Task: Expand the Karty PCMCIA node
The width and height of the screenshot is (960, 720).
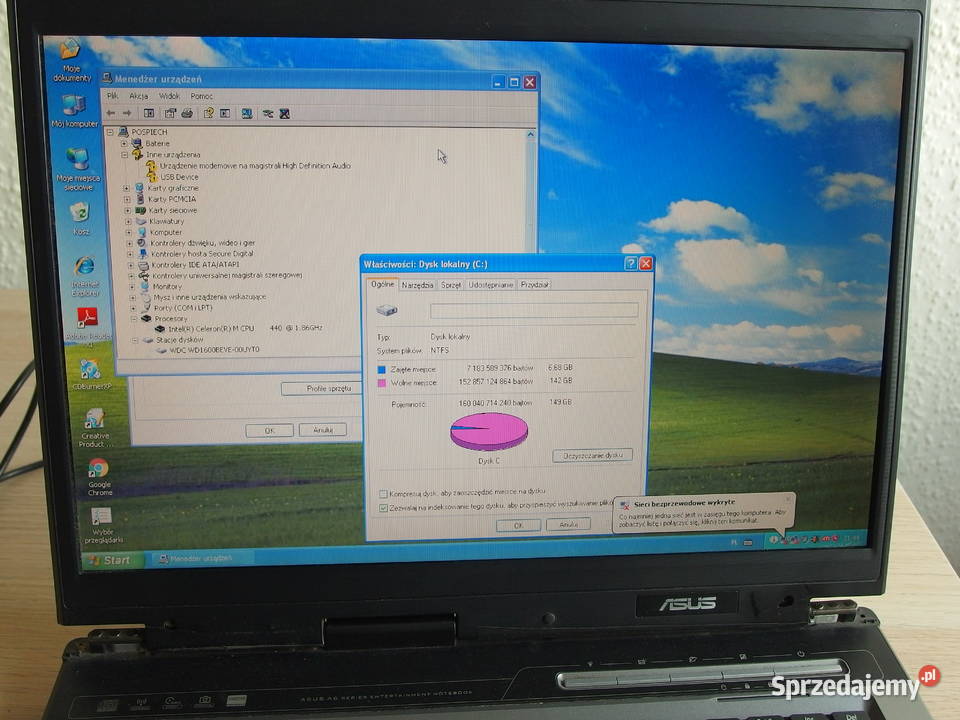Action: click(127, 199)
